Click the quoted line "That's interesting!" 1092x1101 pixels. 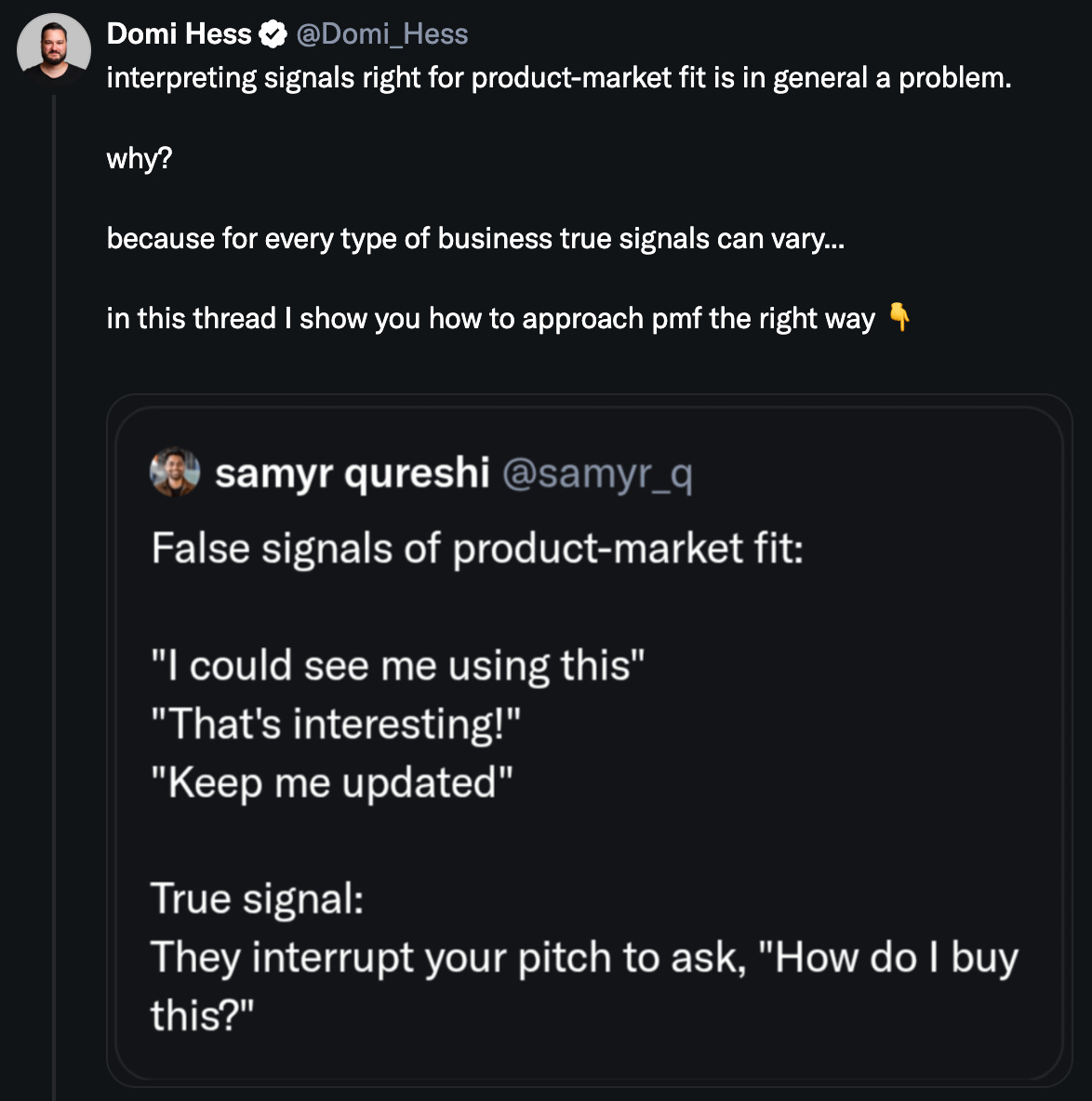click(x=336, y=724)
